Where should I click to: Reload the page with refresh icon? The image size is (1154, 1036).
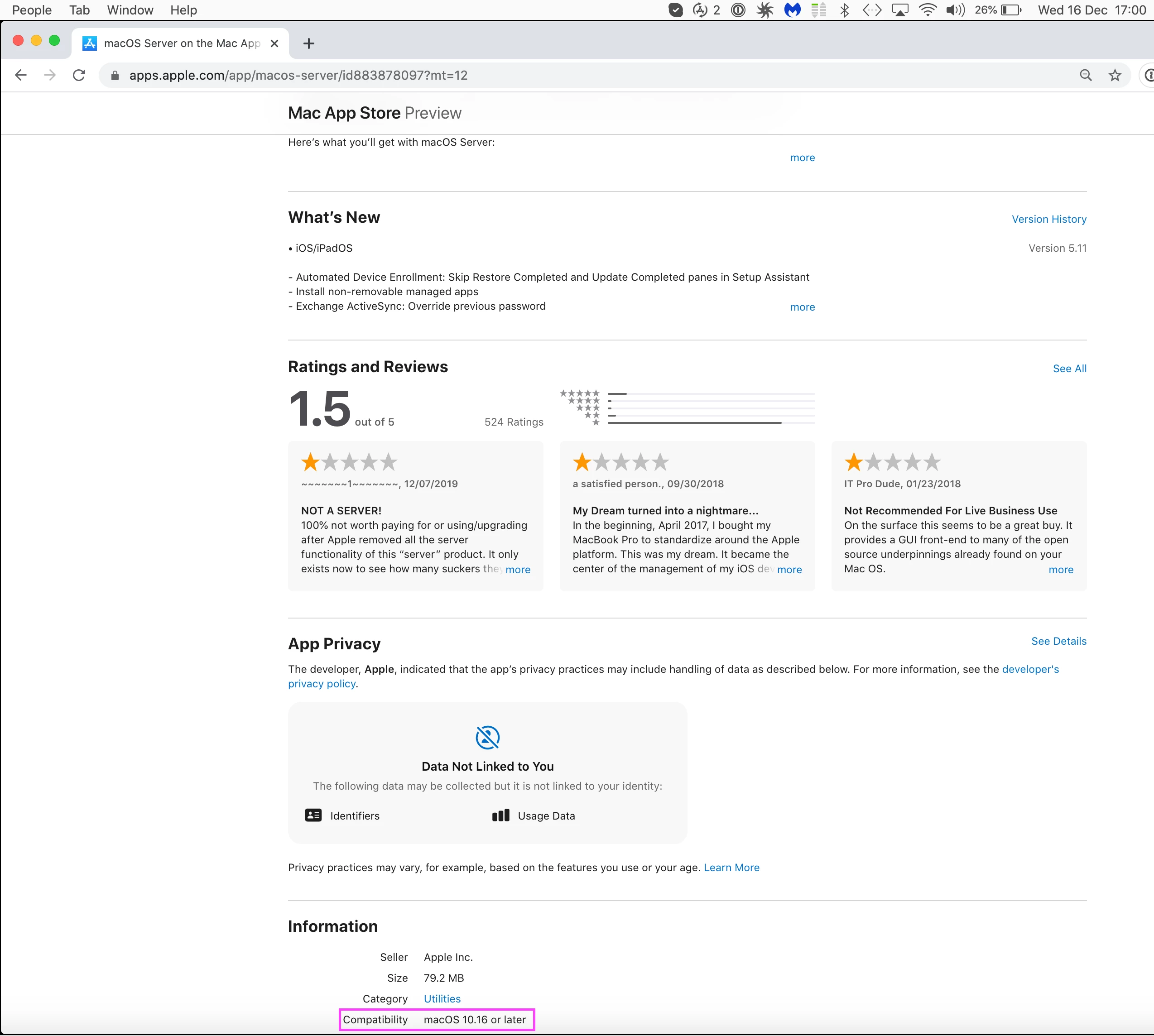pyautogui.click(x=79, y=75)
